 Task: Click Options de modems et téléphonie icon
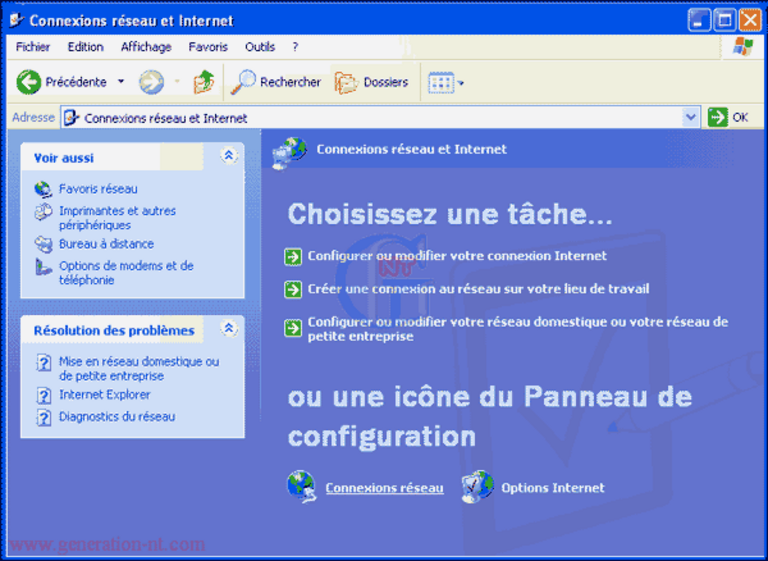tap(43, 267)
